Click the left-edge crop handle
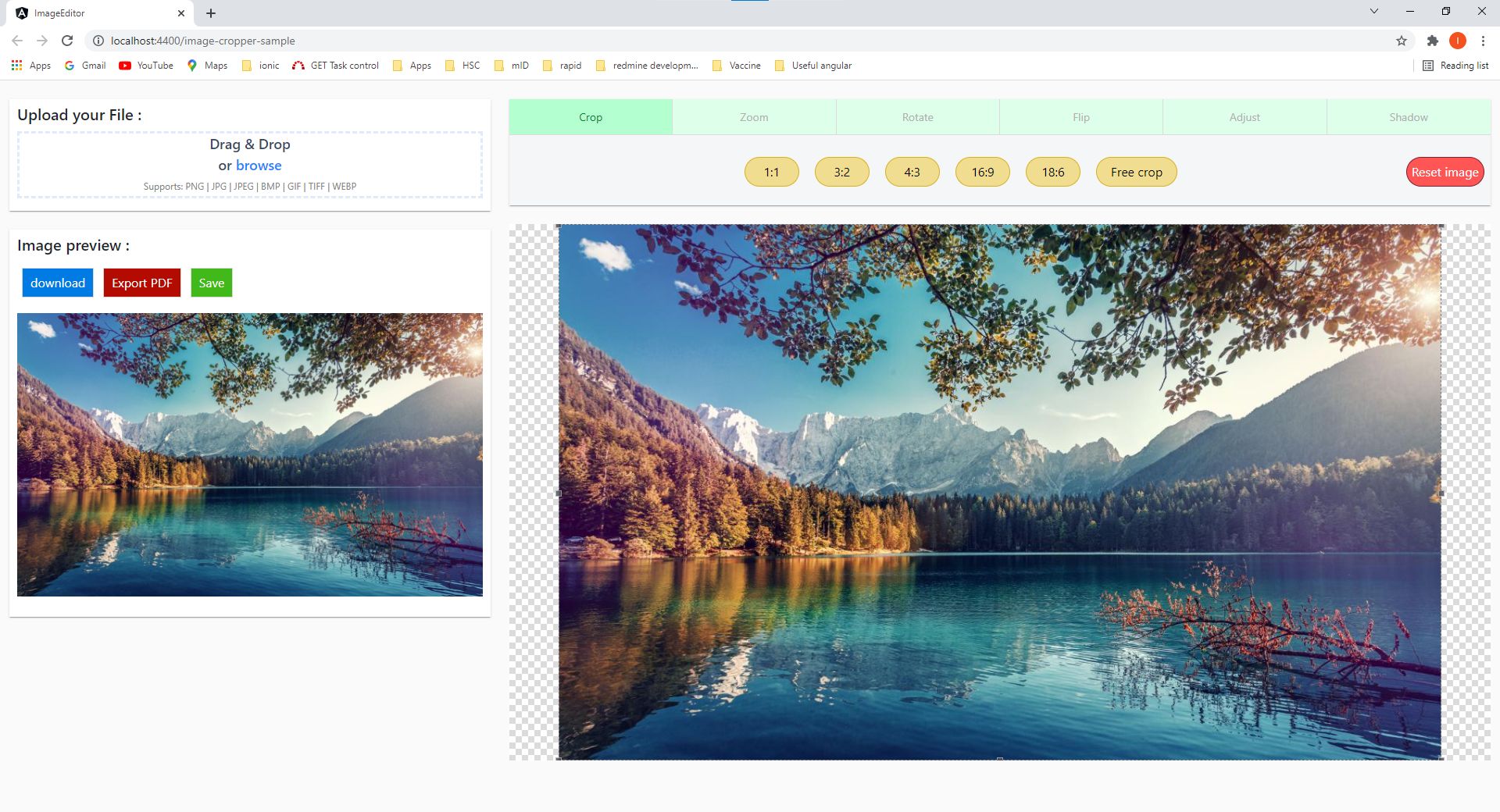The width and height of the screenshot is (1500, 812). (559, 493)
